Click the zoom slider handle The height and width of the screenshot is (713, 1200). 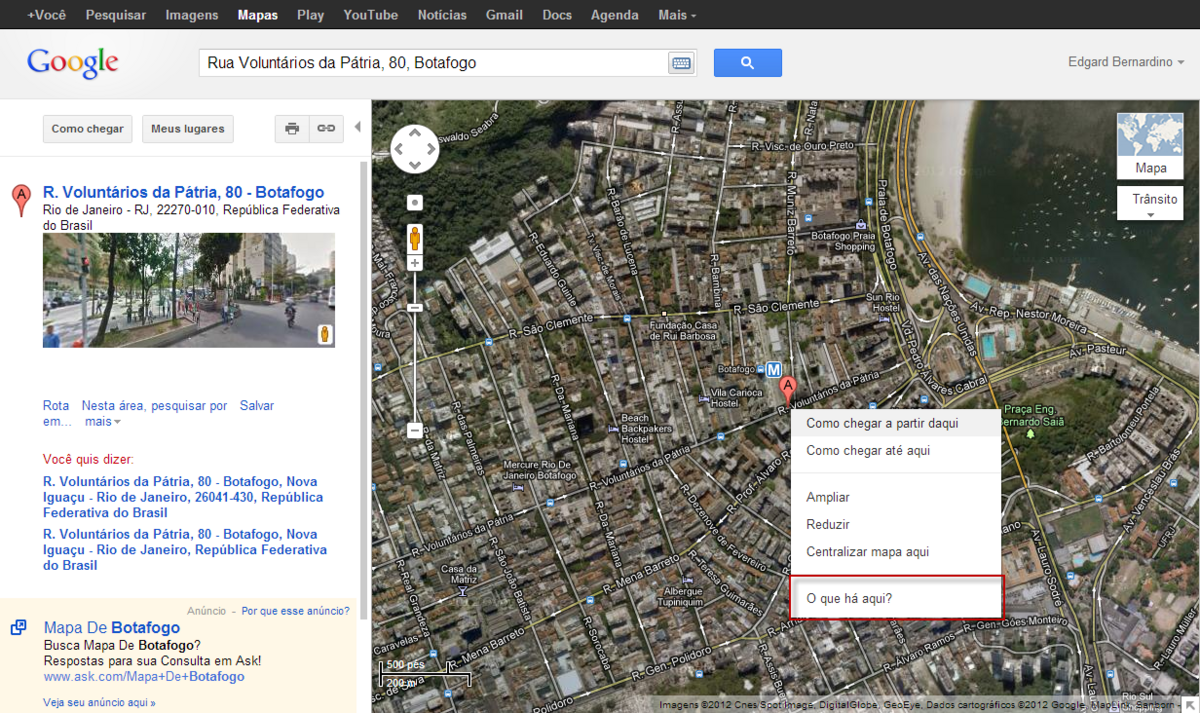[415, 308]
